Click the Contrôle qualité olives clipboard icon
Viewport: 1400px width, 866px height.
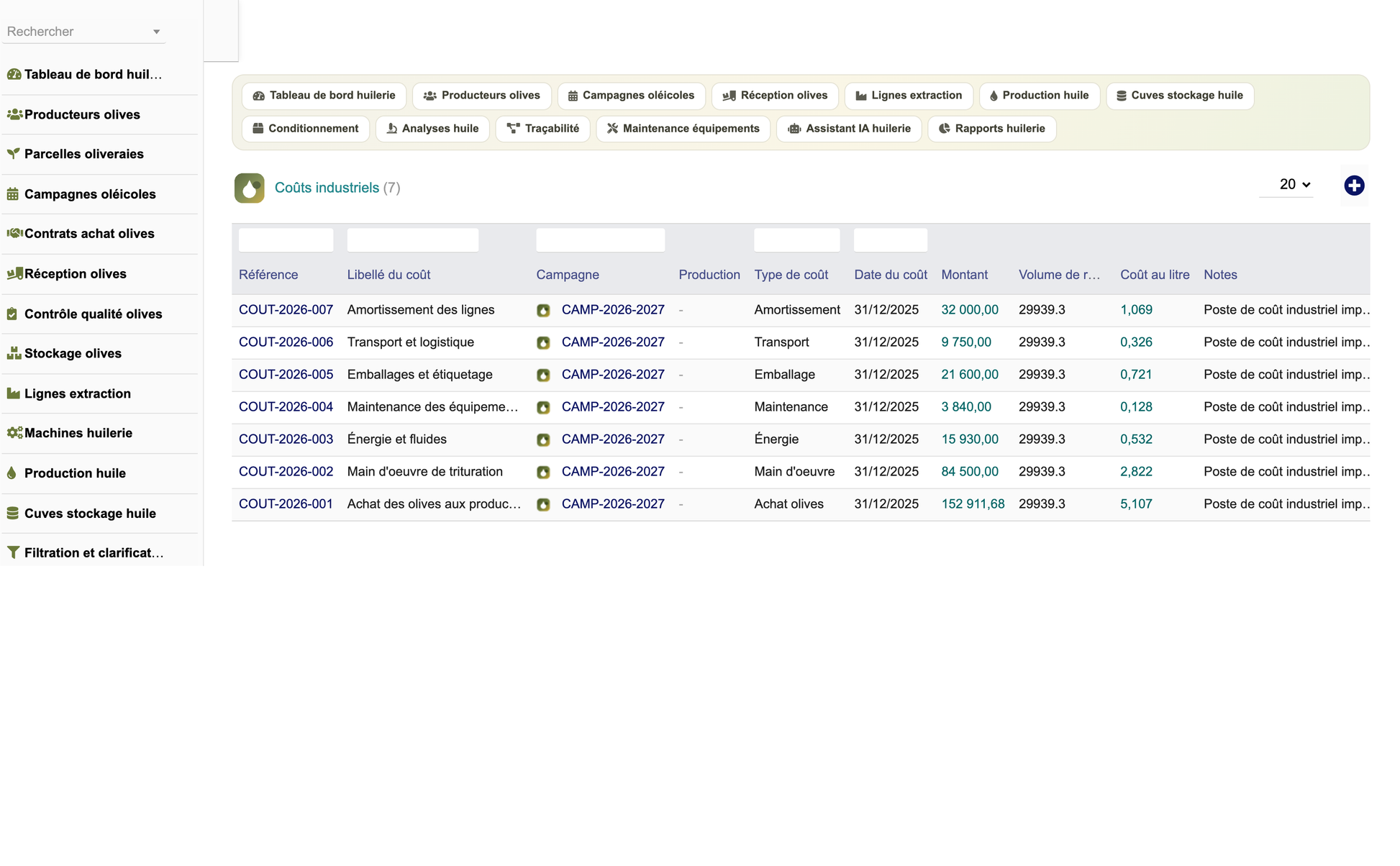(x=12, y=314)
